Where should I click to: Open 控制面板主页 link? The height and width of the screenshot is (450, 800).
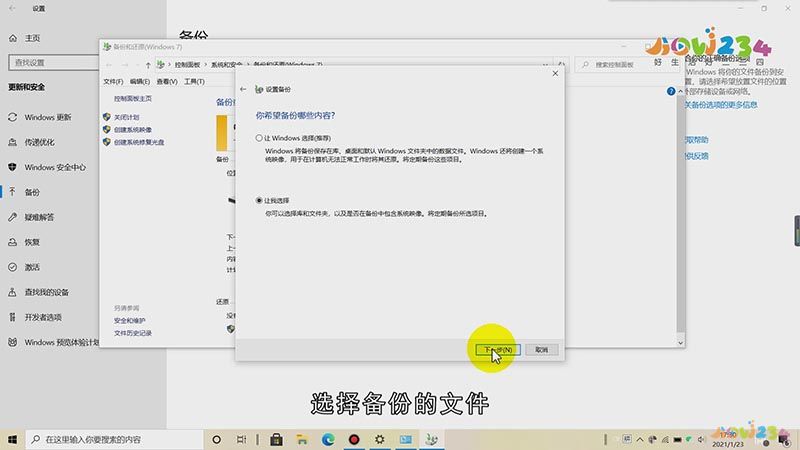point(133,98)
